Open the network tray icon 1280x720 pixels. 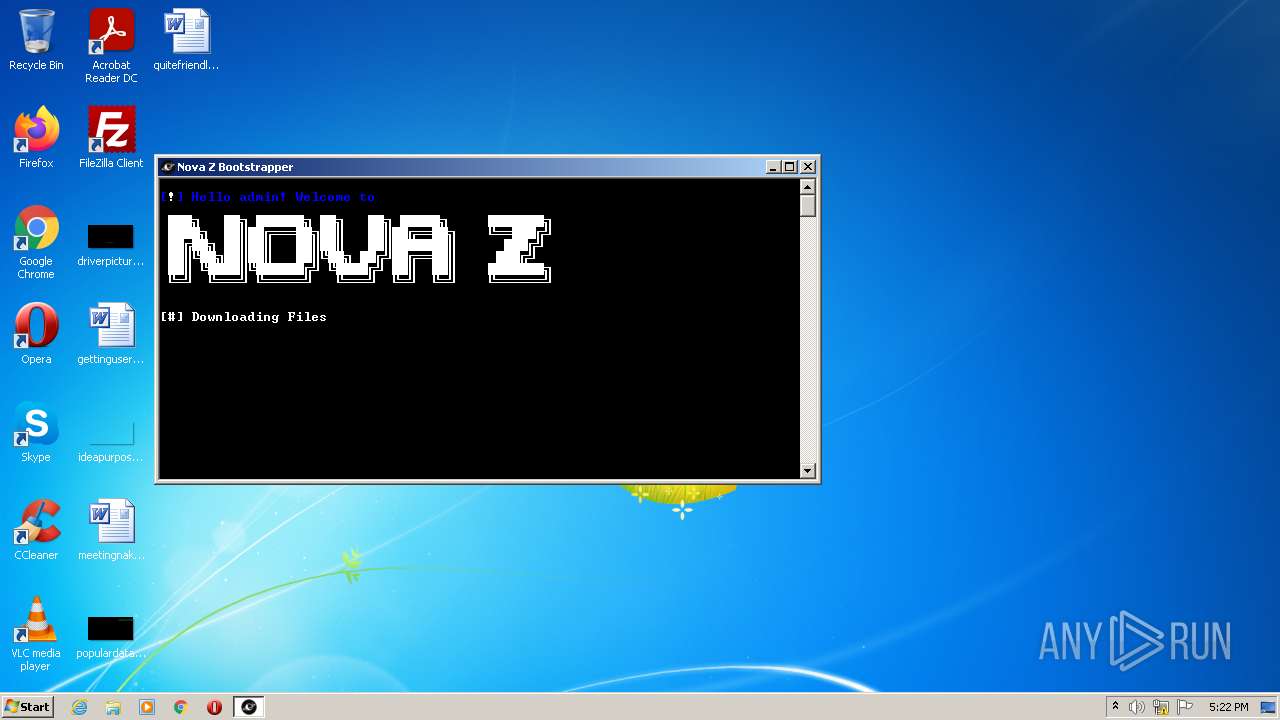(x=1161, y=707)
